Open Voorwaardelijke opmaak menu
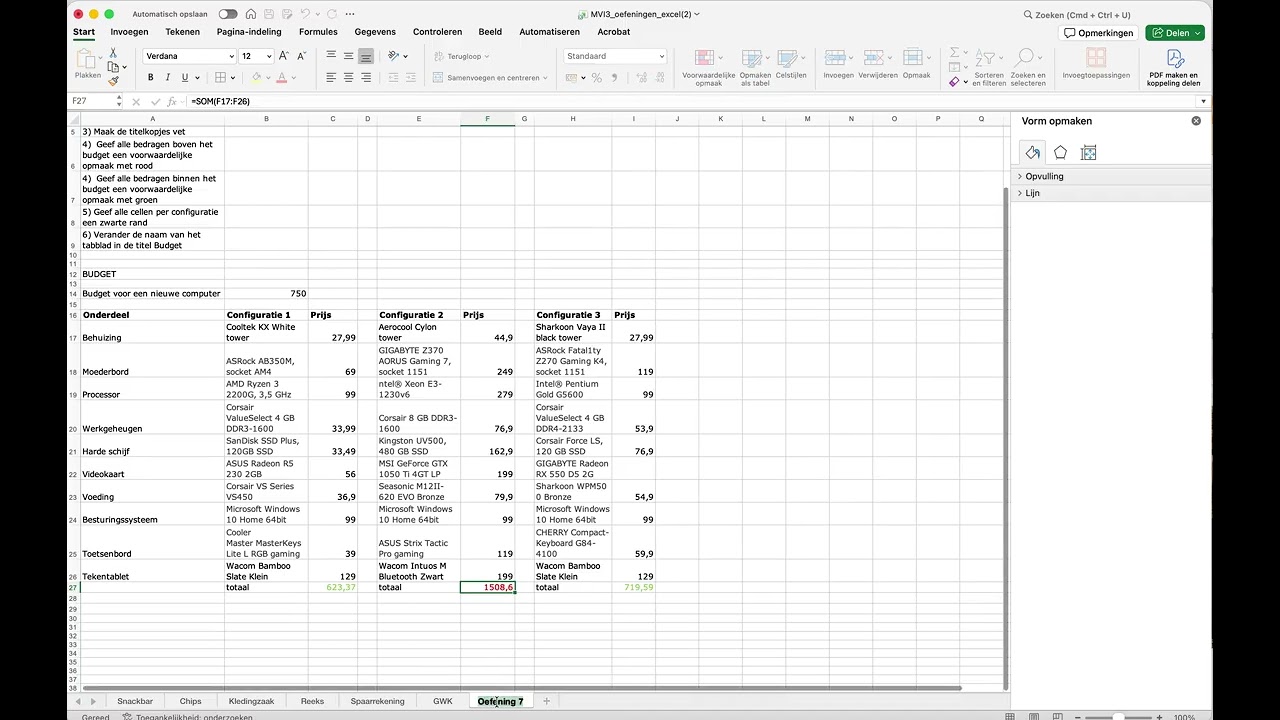The image size is (1280, 720). pyautogui.click(x=708, y=67)
